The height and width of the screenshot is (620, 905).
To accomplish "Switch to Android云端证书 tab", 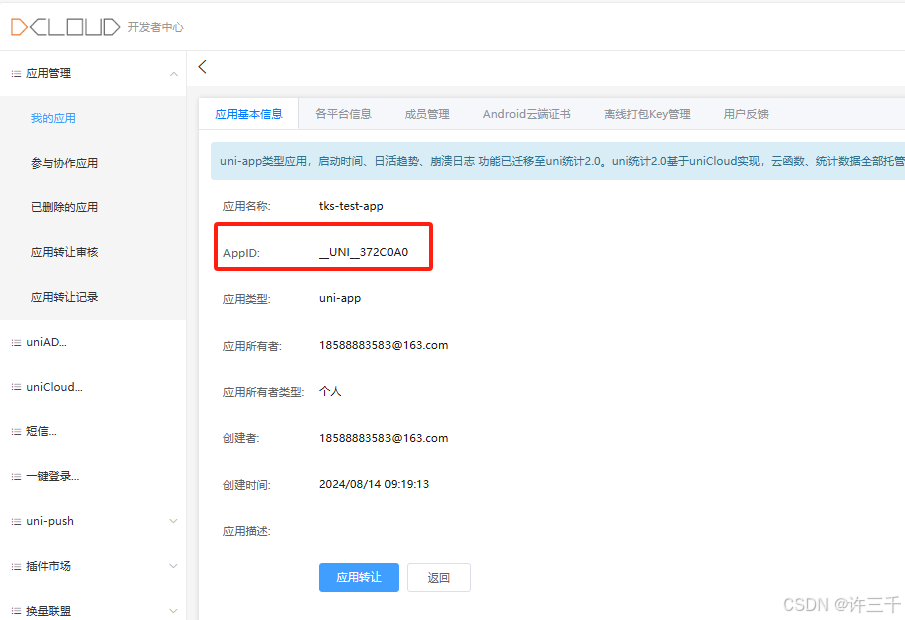I will click(x=526, y=114).
